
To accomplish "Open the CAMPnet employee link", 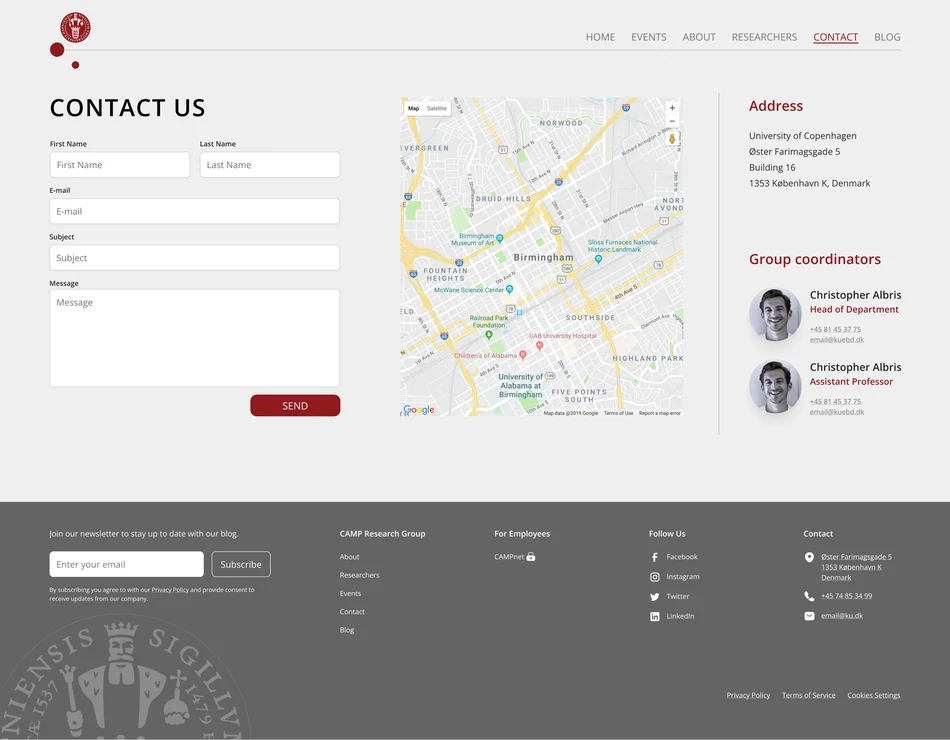I will 509,557.
